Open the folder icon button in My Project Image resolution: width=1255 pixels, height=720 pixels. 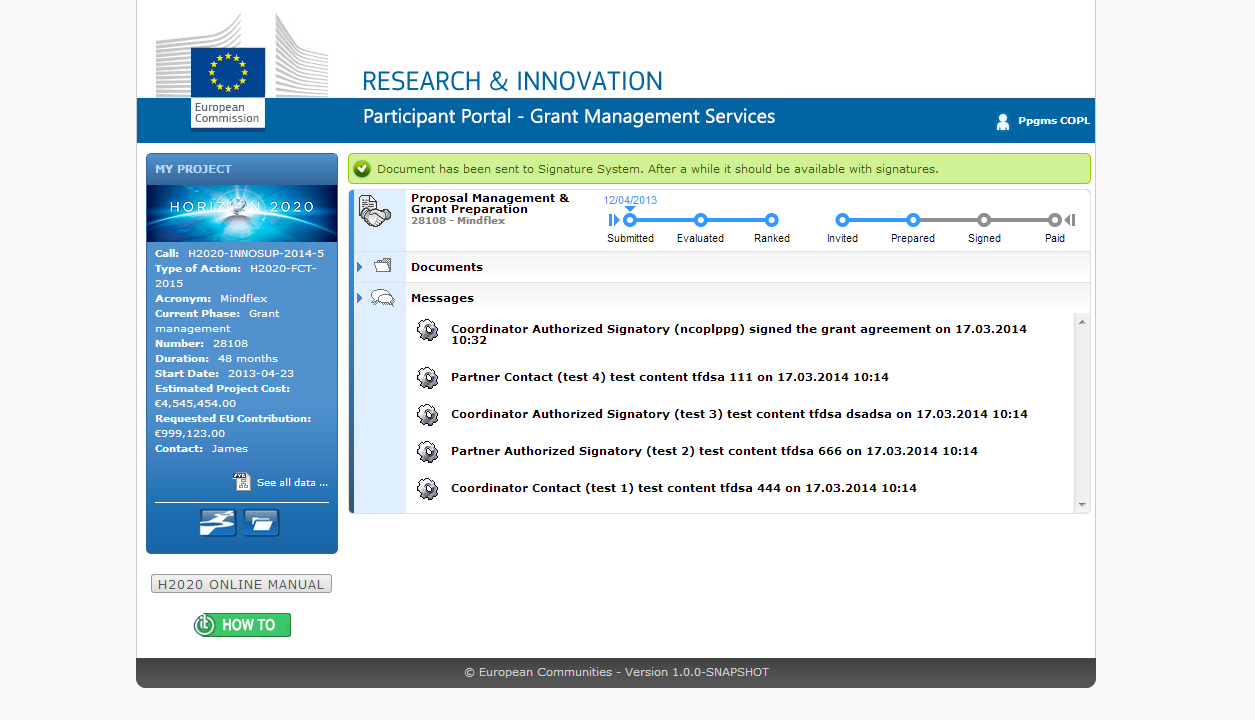261,522
